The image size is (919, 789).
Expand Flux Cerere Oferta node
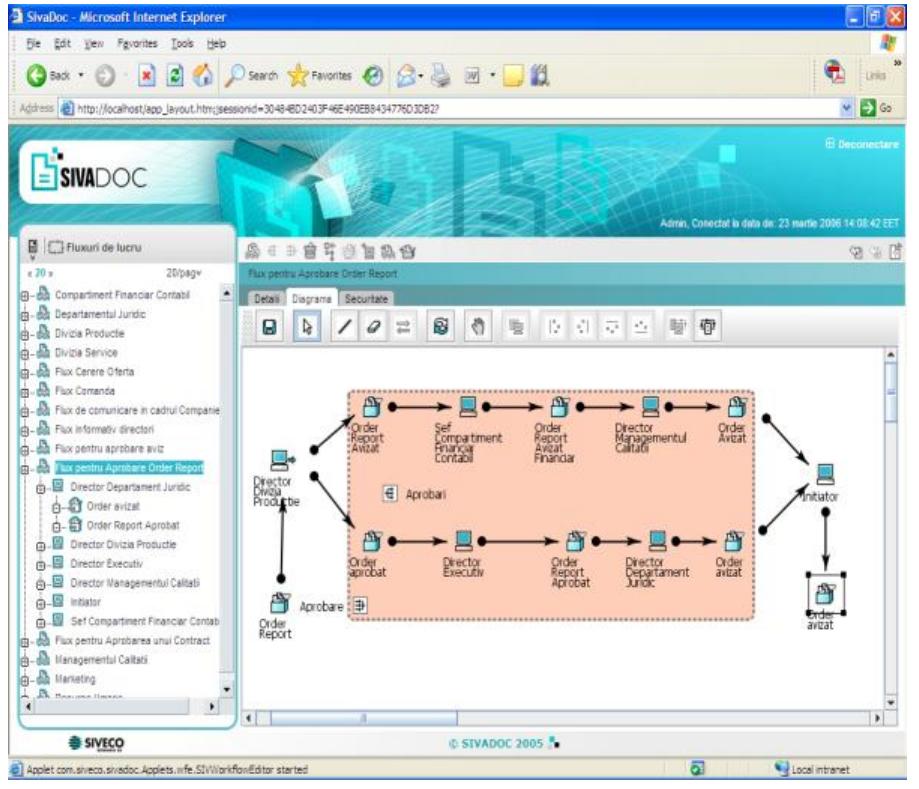click(x=25, y=374)
